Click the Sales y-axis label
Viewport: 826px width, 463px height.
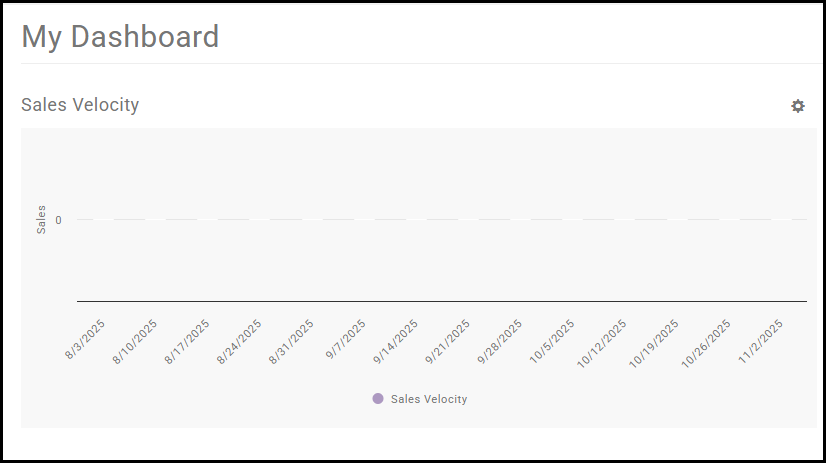(x=41, y=219)
